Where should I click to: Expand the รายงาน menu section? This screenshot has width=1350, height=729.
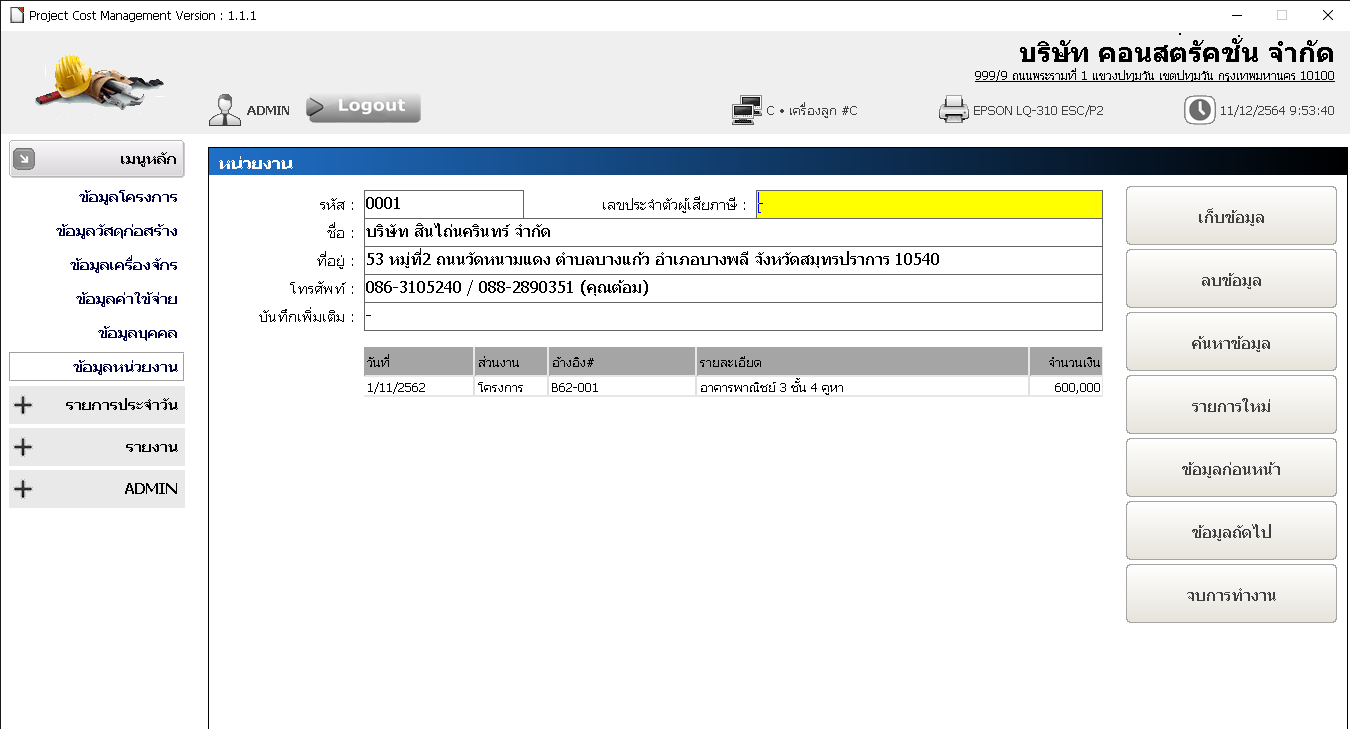24,447
